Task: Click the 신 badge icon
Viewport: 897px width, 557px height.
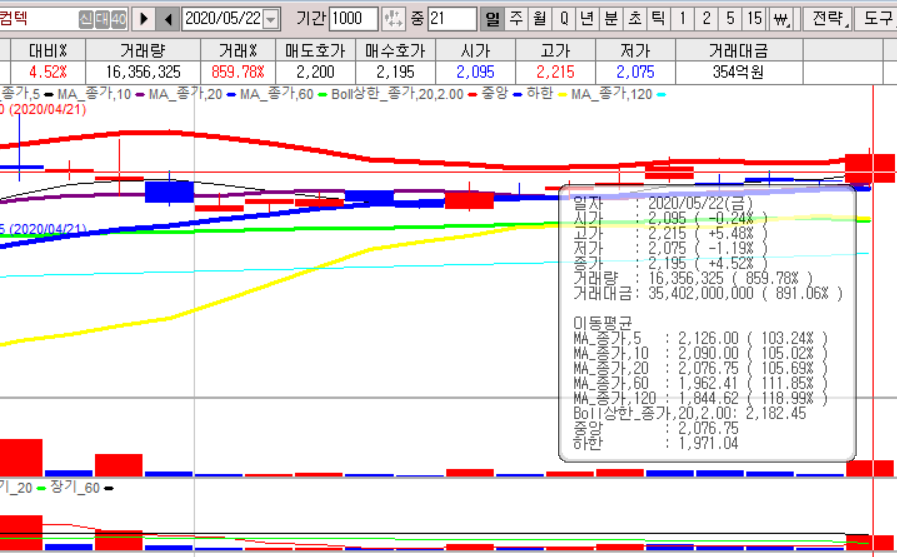Action: tap(86, 20)
